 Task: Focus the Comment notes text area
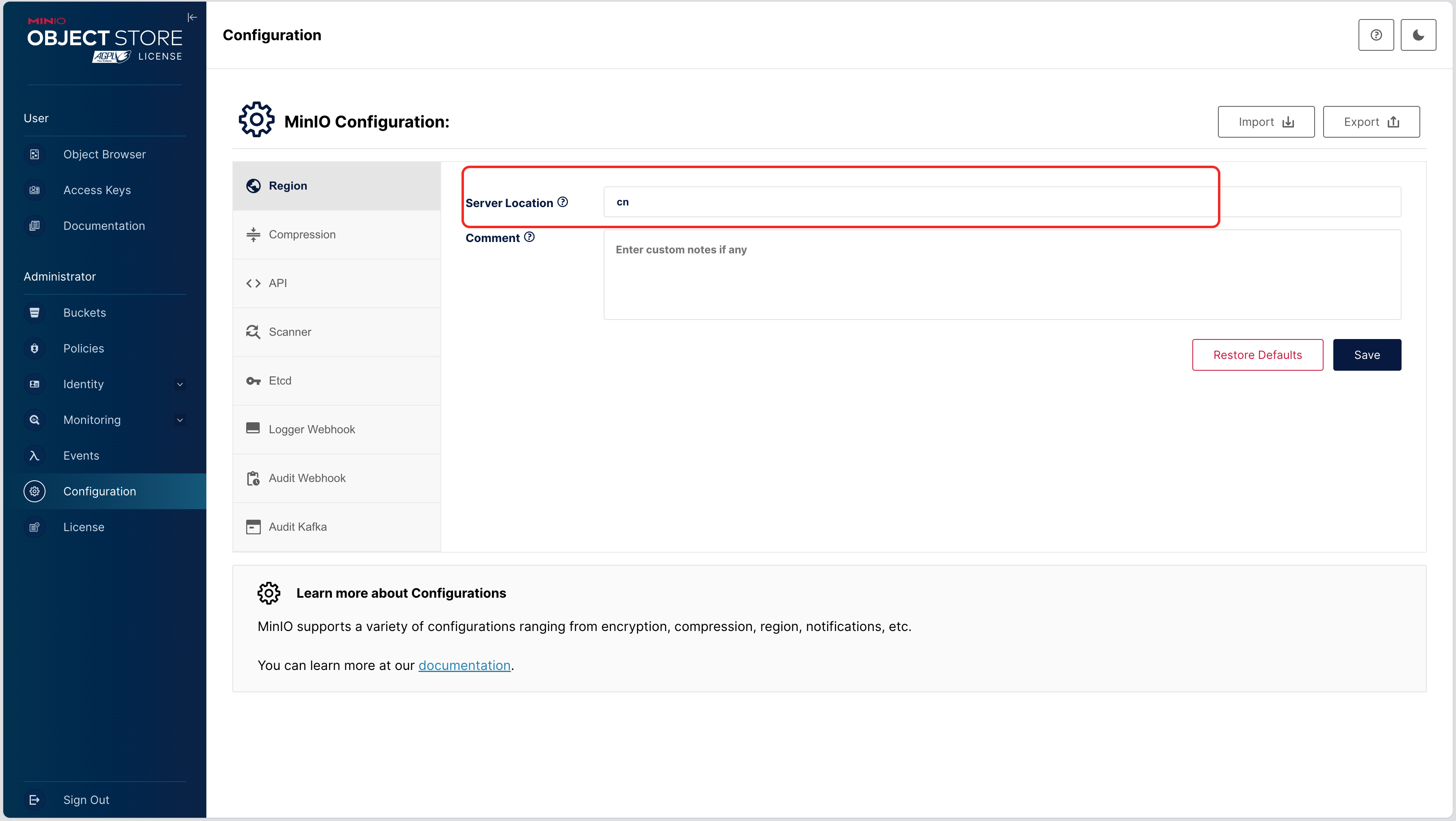click(x=1002, y=274)
